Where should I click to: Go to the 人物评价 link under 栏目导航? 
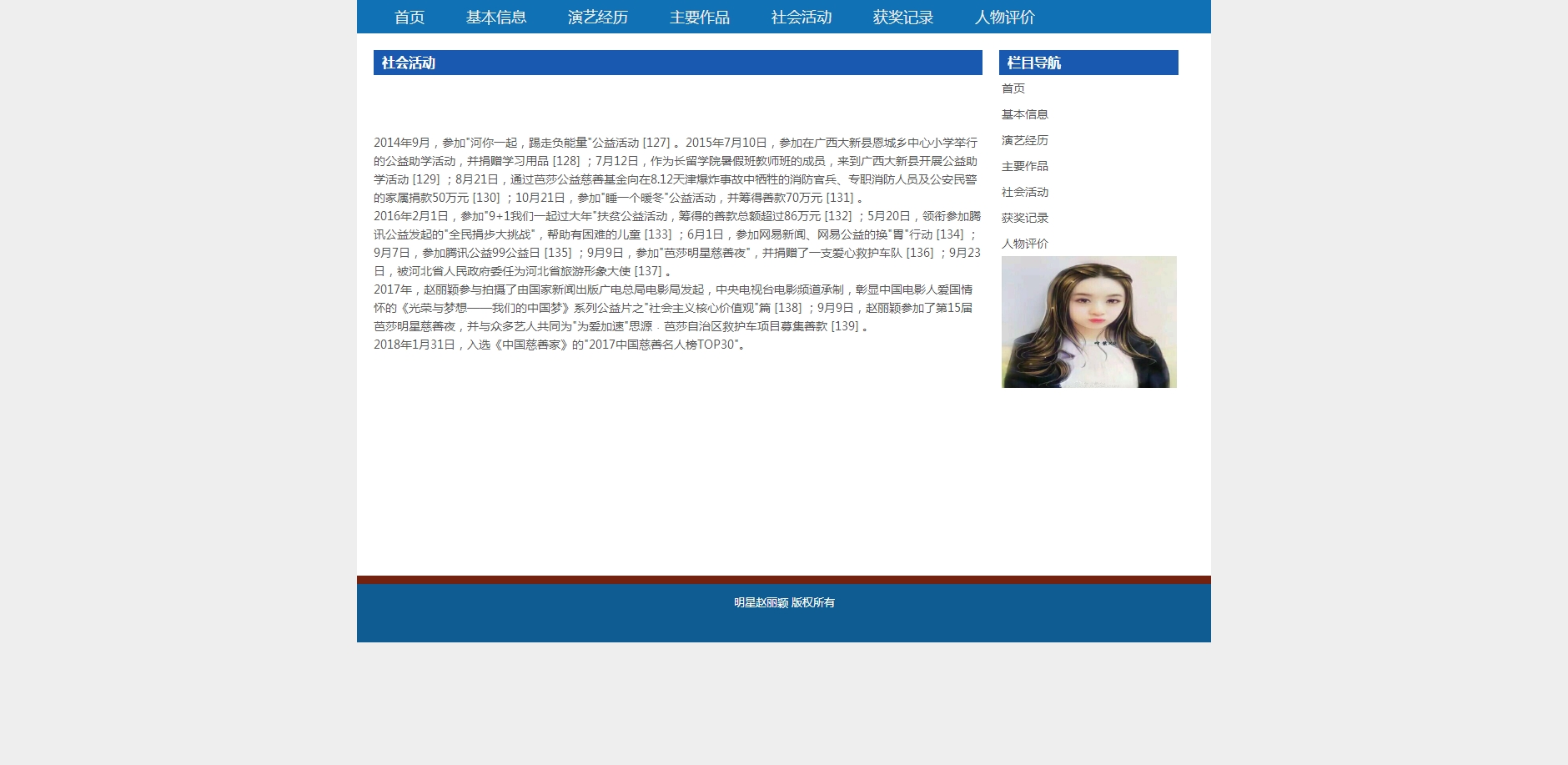pyautogui.click(x=1024, y=244)
